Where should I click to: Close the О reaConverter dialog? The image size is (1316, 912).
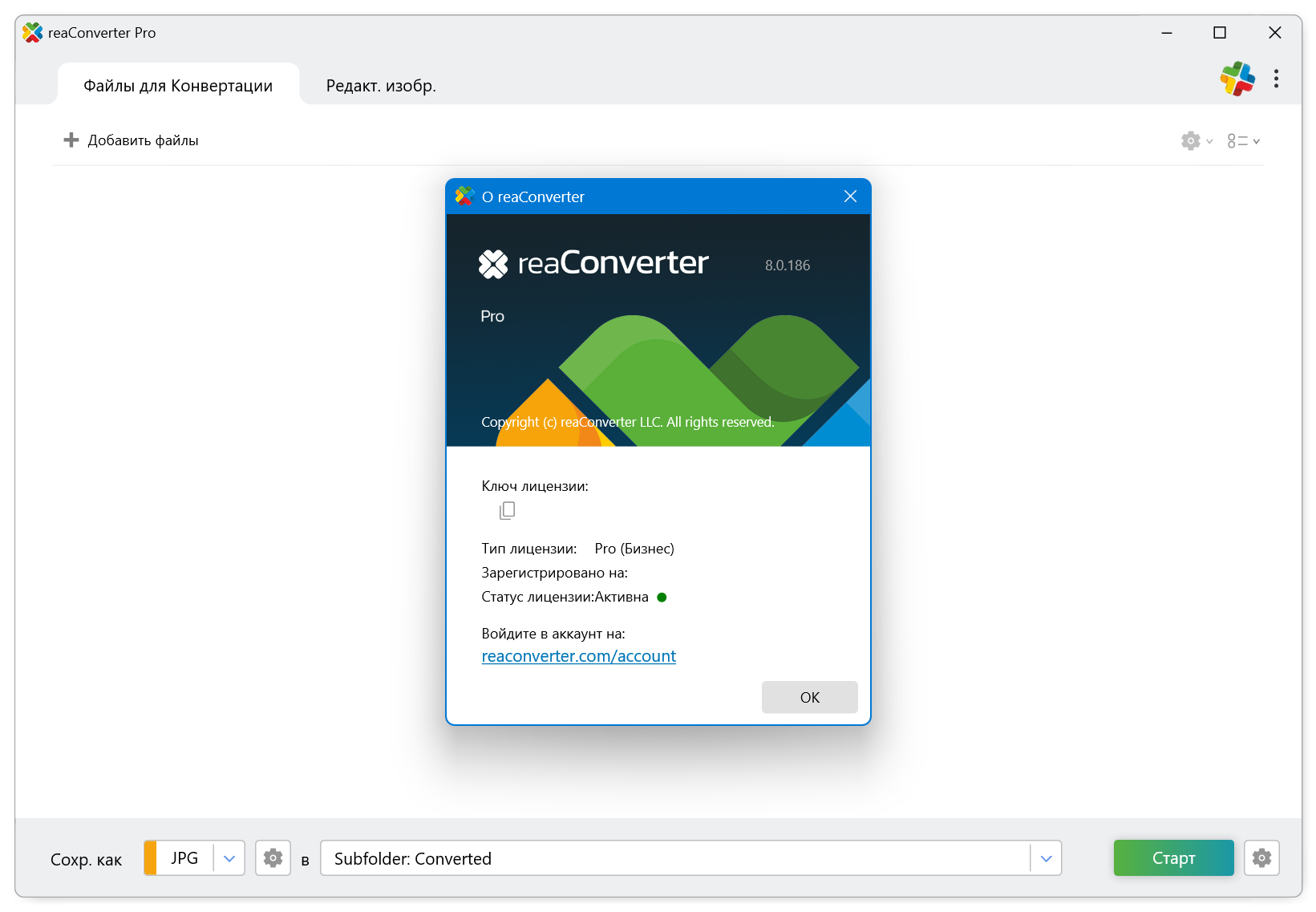pos(850,197)
